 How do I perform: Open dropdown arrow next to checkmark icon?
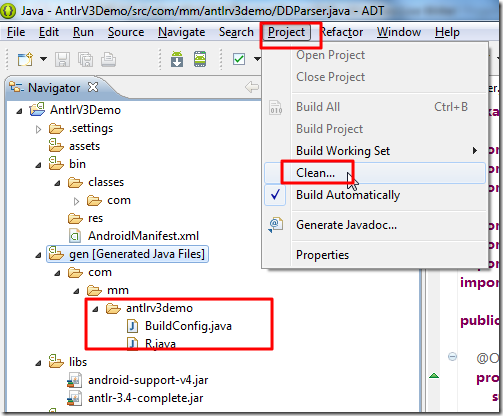click(x=257, y=59)
